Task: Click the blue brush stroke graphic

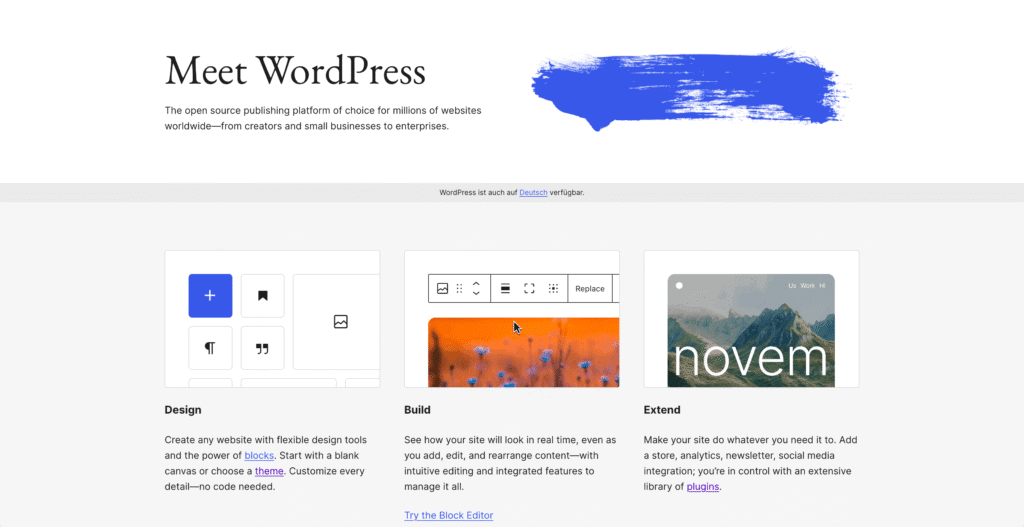Action: click(x=690, y=89)
